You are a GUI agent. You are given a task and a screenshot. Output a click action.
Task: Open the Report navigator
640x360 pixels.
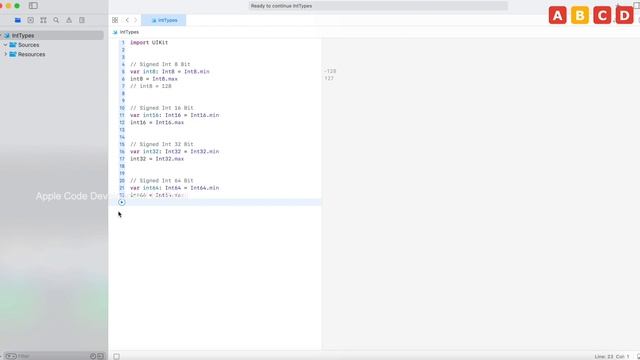[x=82, y=20]
